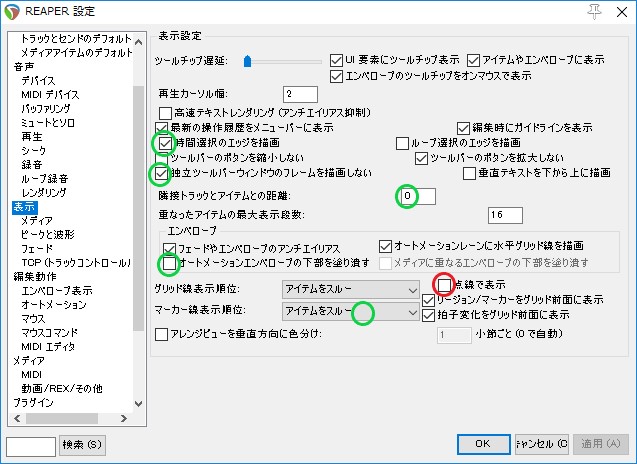Open マーカー線表示順位 dropdown
The width and height of the screenshot is (637, 464).
pyautogui.click(x=351, y=312)
